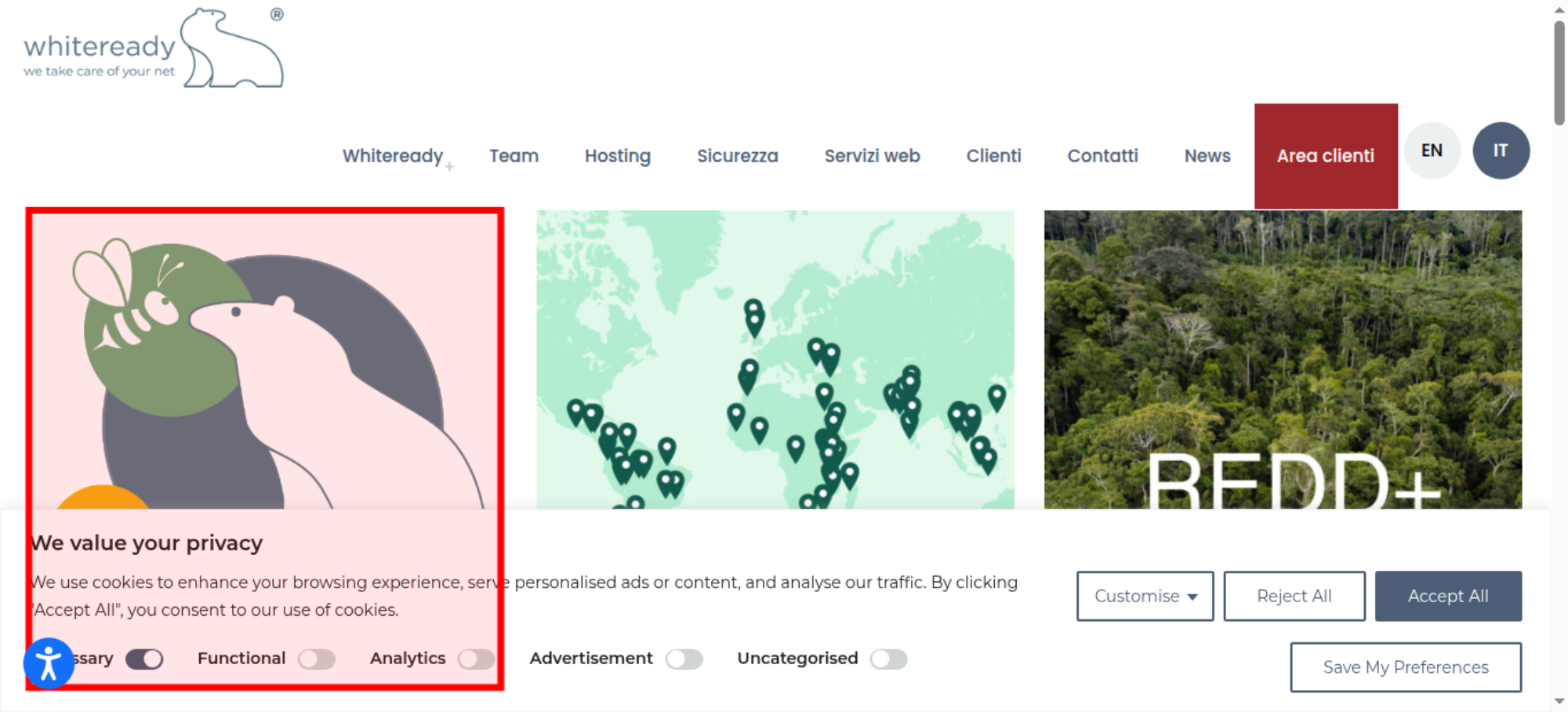
Task: Enable Uncategorised cookies toggle
Action: (889, 659)
